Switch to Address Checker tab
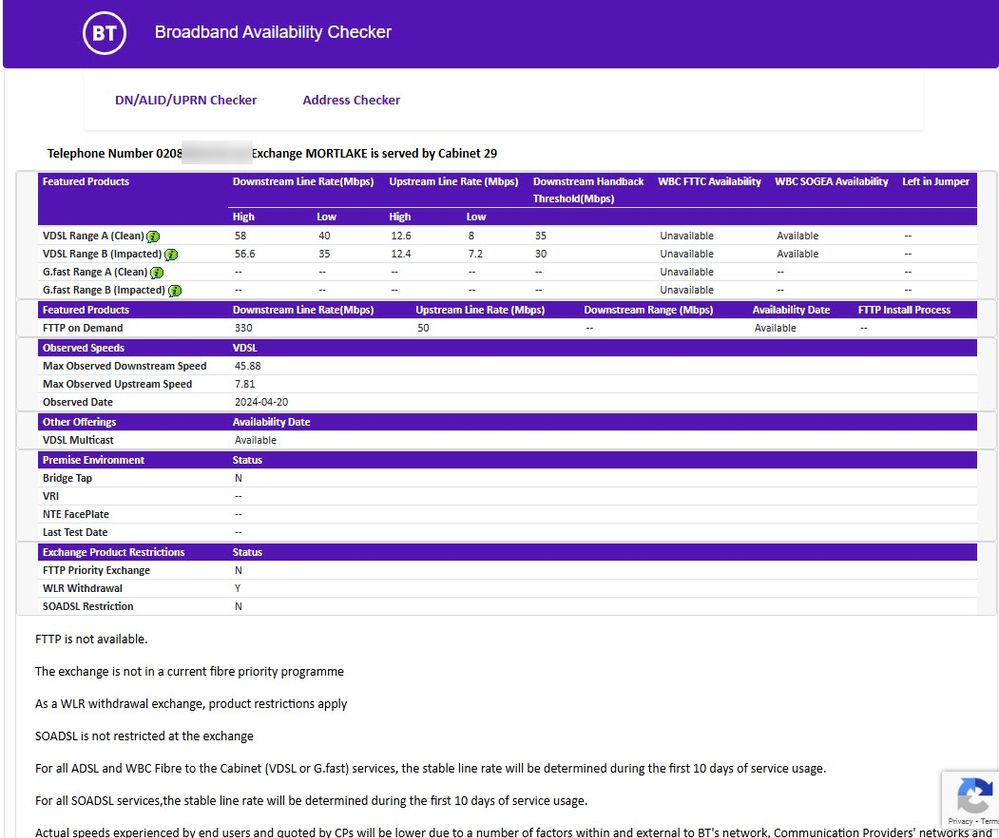999x838 pixels. point(351,100)
